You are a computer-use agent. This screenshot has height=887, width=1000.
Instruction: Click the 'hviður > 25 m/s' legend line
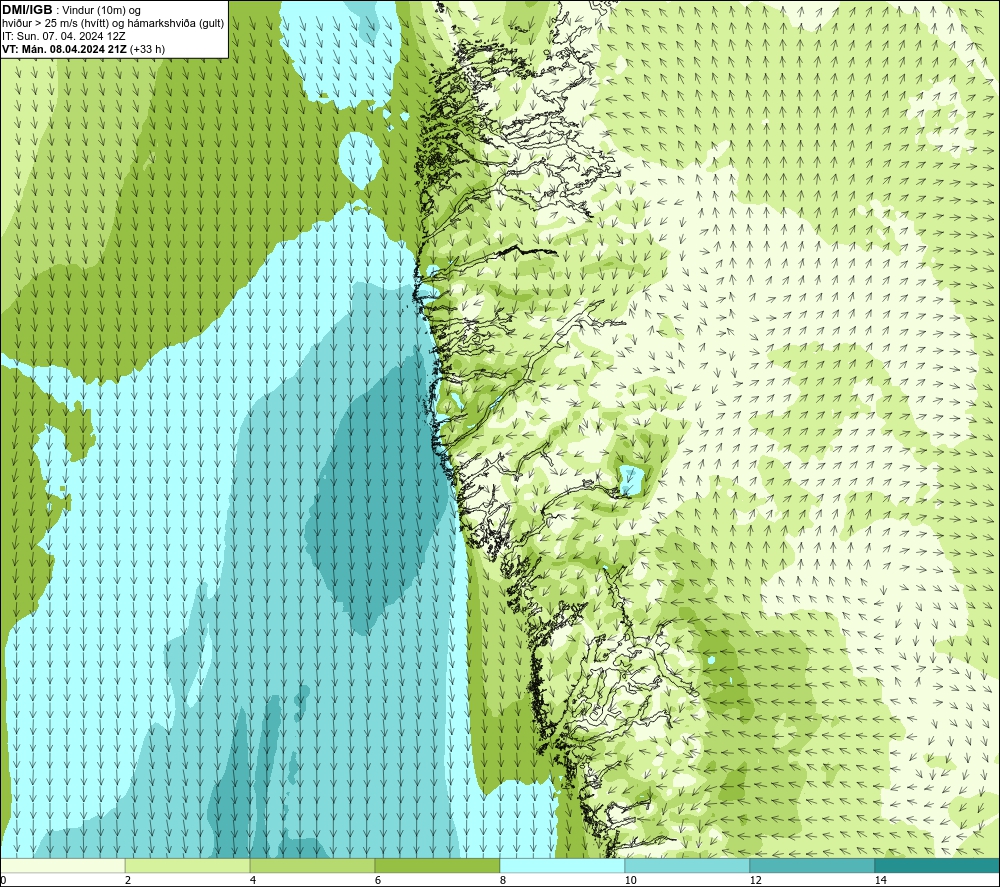tap(113, 23)
